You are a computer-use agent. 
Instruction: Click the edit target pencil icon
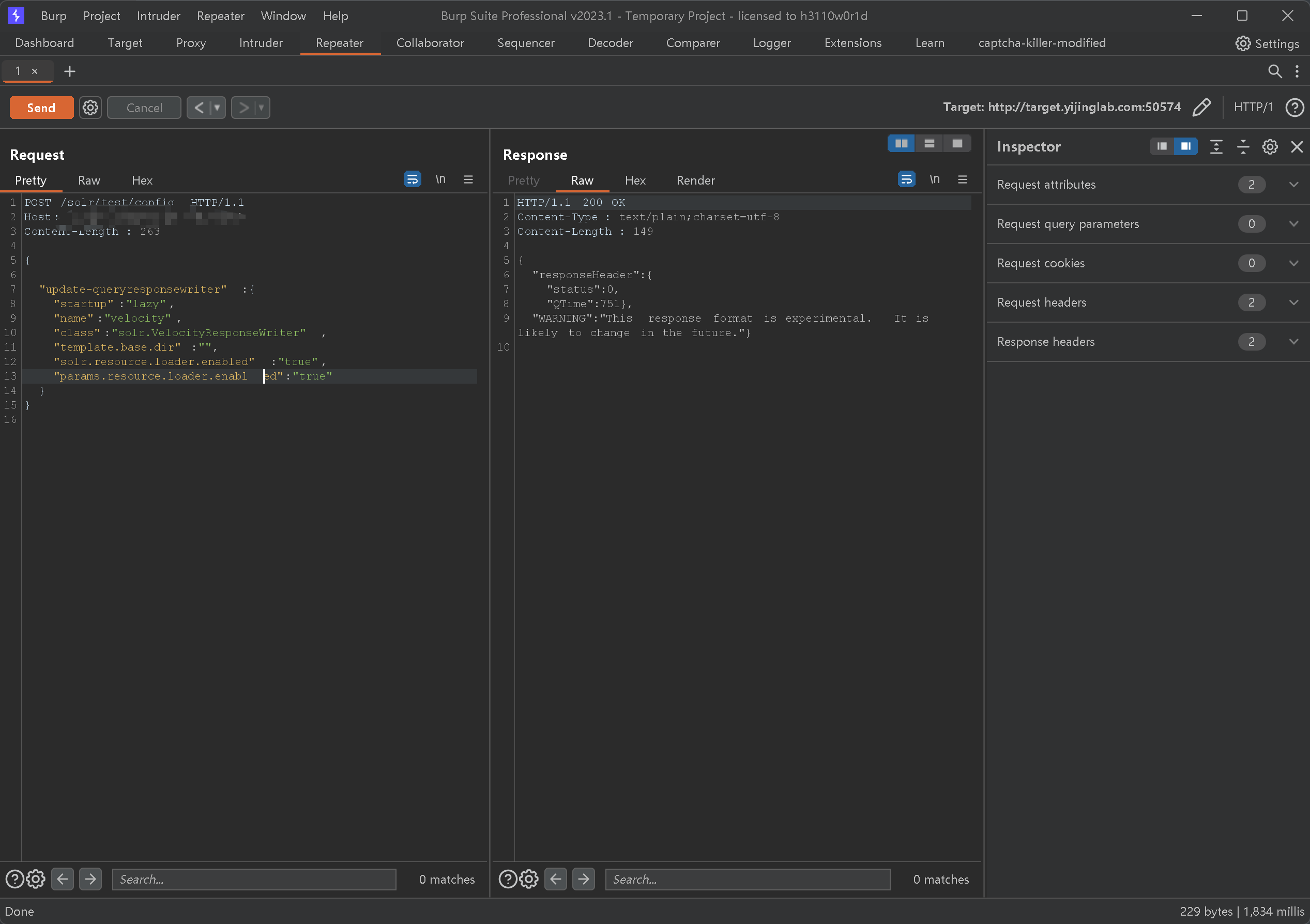click(x=1201, y=108)
